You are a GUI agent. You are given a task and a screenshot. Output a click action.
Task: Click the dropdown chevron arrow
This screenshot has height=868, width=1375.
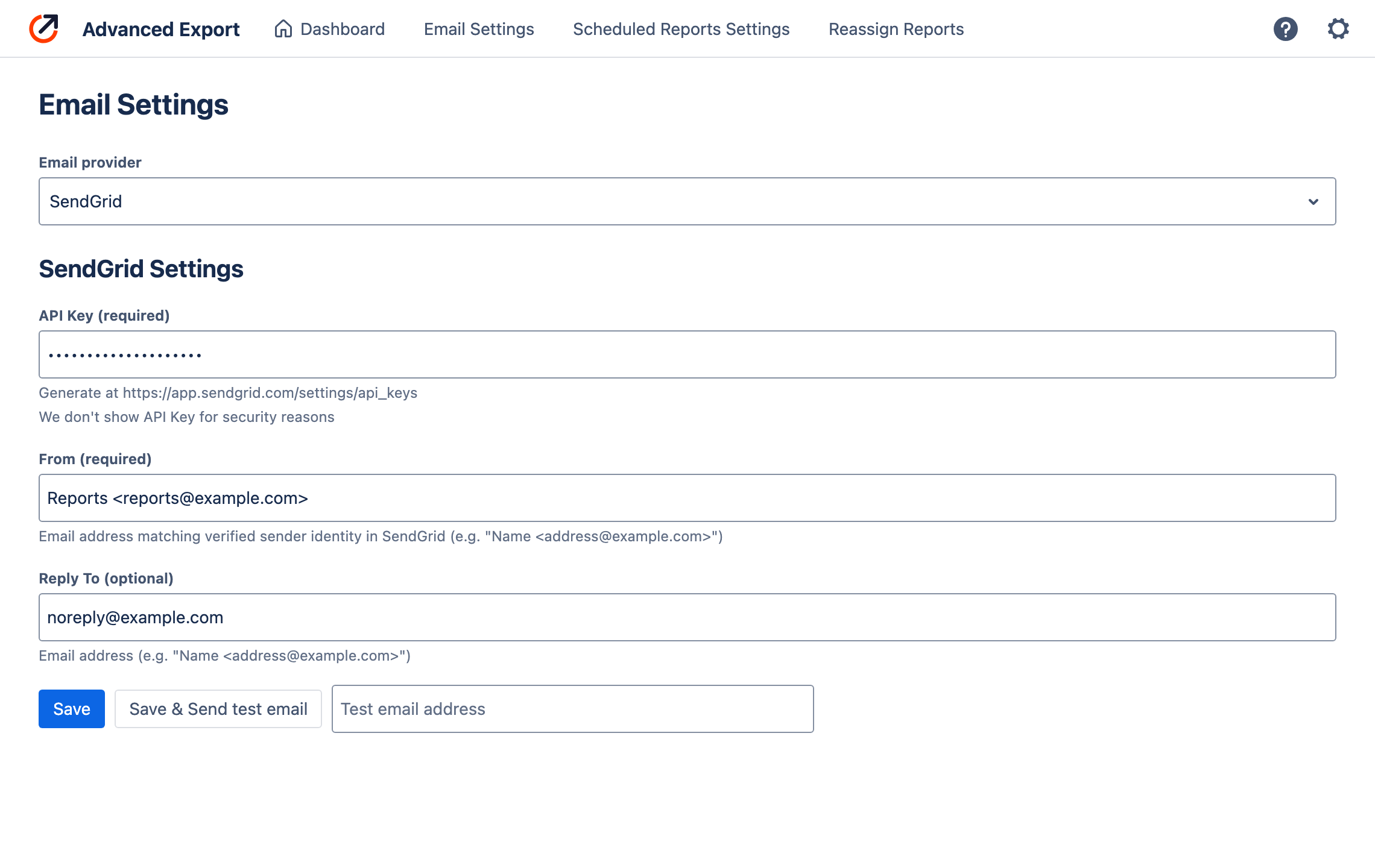pyautogui.click(x=1313, y=202)
